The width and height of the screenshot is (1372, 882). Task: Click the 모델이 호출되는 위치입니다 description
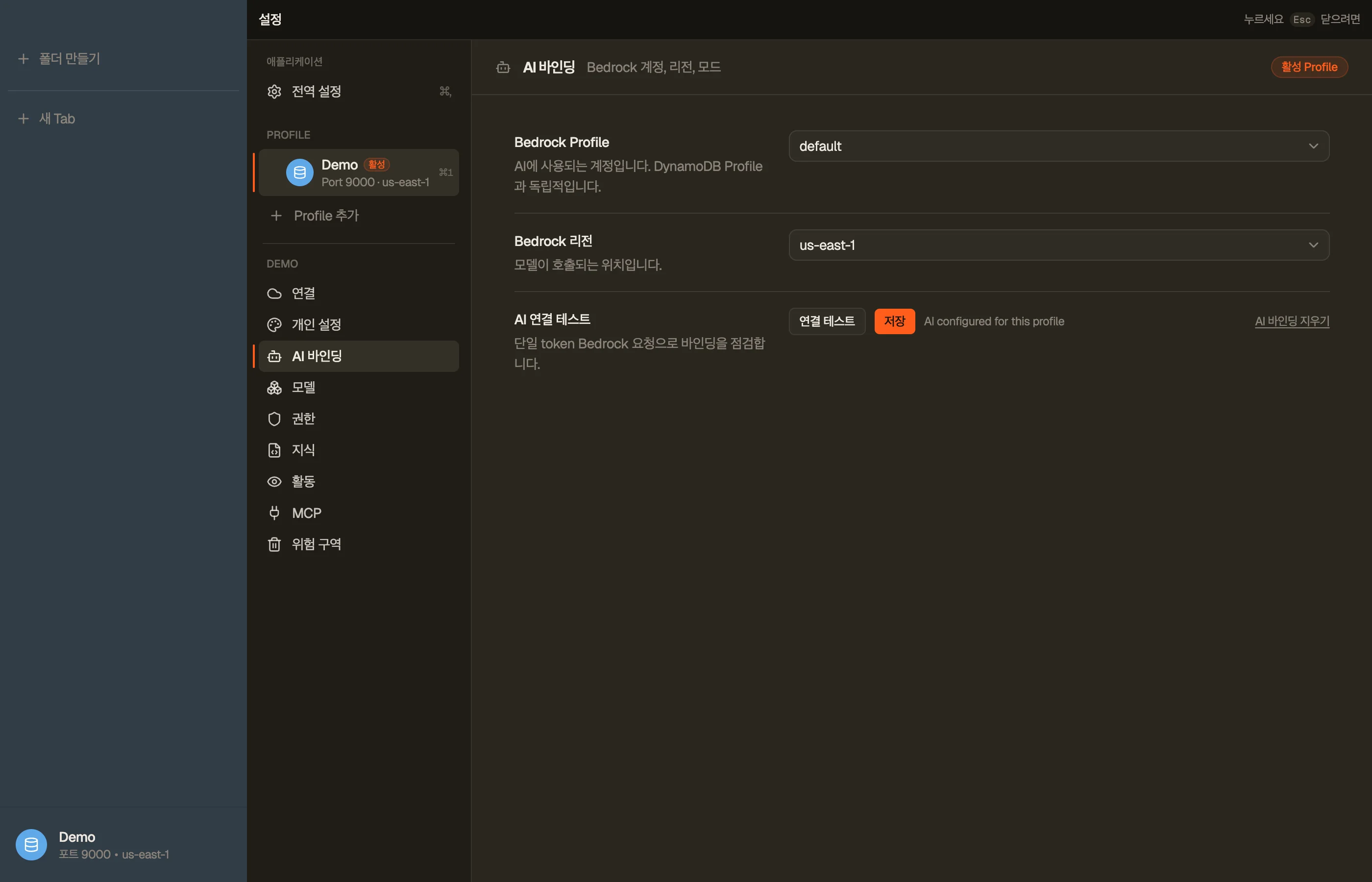(588, 265)
